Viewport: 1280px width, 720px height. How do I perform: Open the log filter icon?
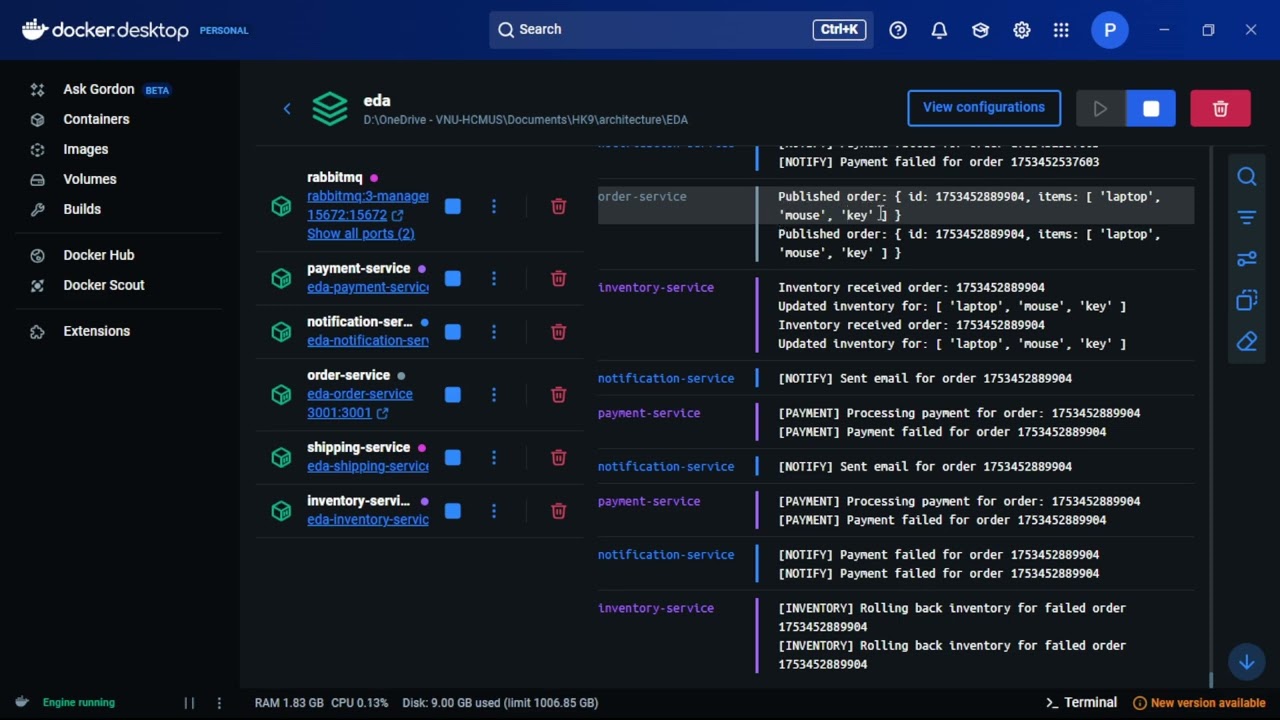1247,217
